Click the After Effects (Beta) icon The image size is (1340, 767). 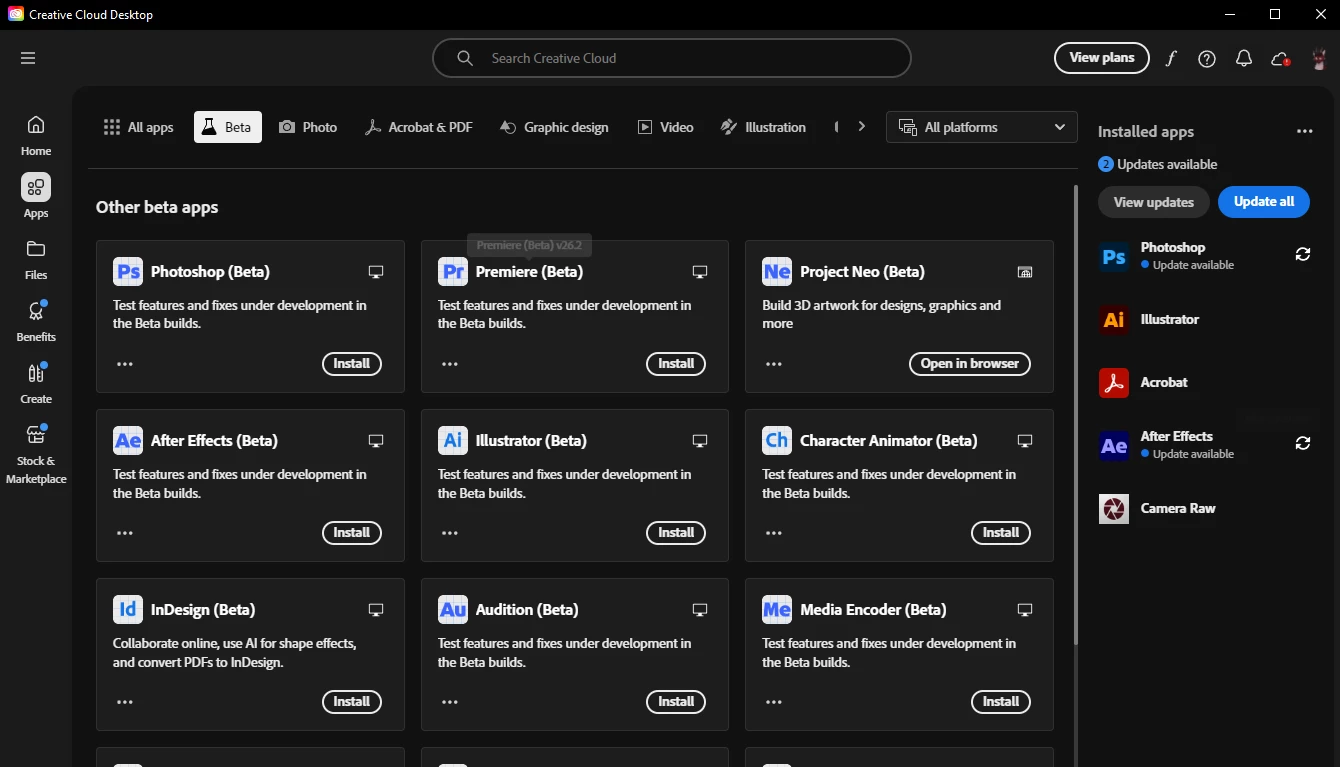coord(128,441)
